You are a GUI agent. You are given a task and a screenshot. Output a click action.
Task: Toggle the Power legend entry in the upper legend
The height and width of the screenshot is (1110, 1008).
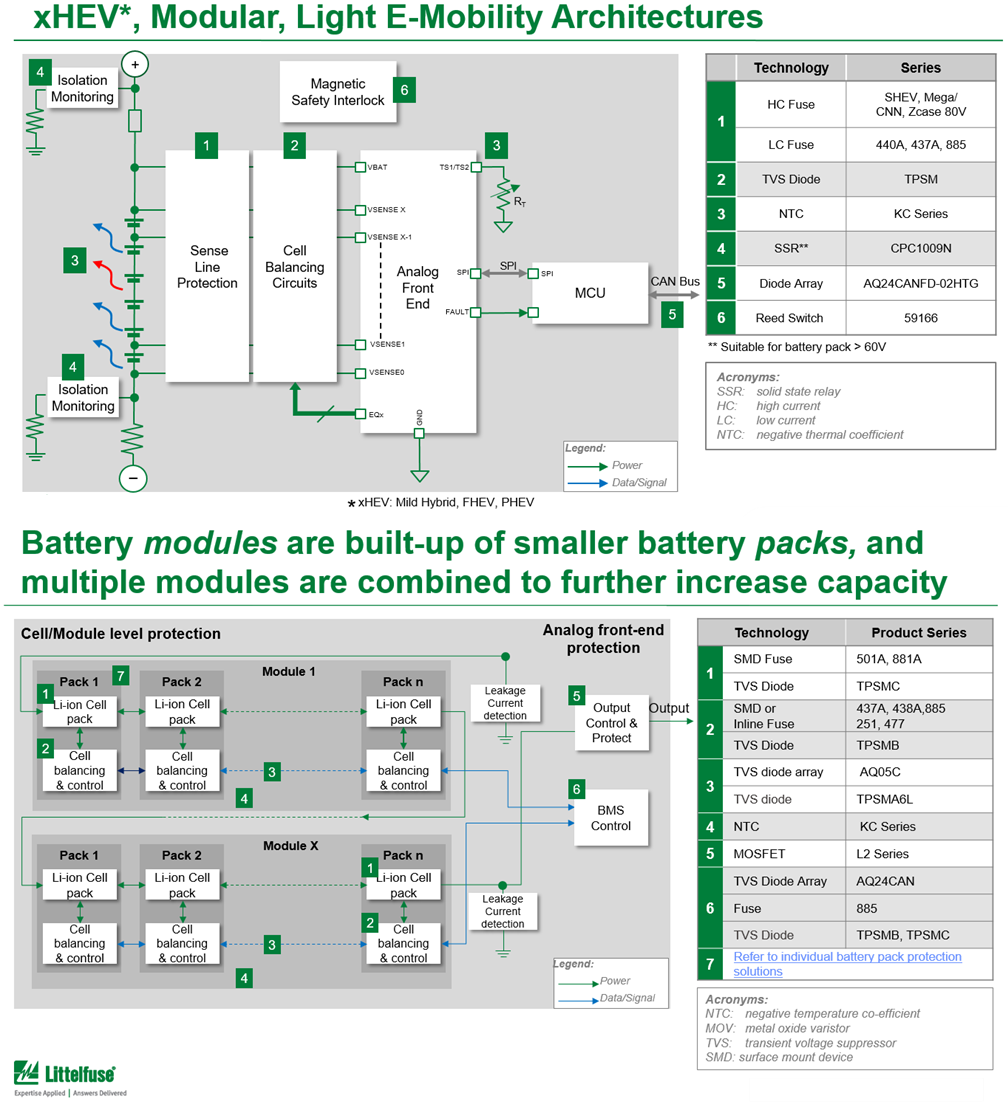click(625, 465)
